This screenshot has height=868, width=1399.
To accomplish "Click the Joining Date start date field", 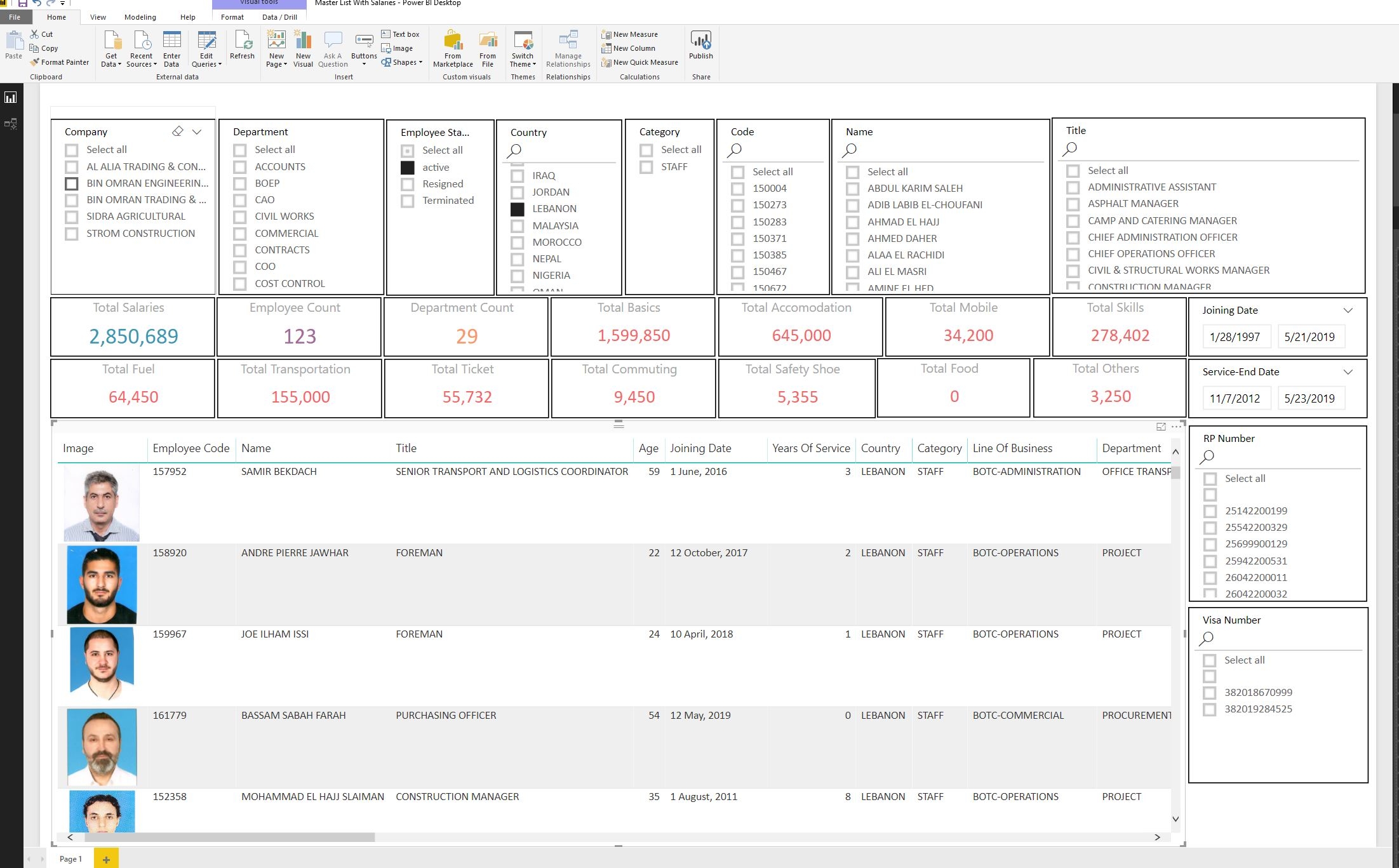I will [x=1235, y=337].
